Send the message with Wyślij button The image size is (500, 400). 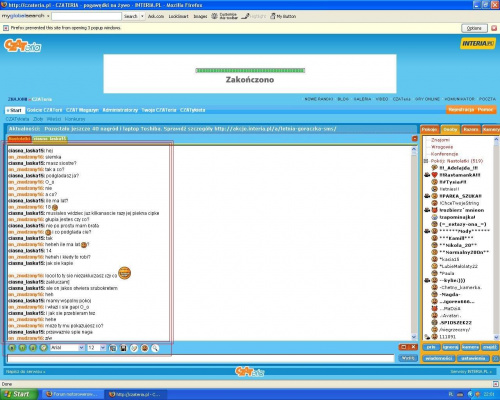tap(408, 358)
